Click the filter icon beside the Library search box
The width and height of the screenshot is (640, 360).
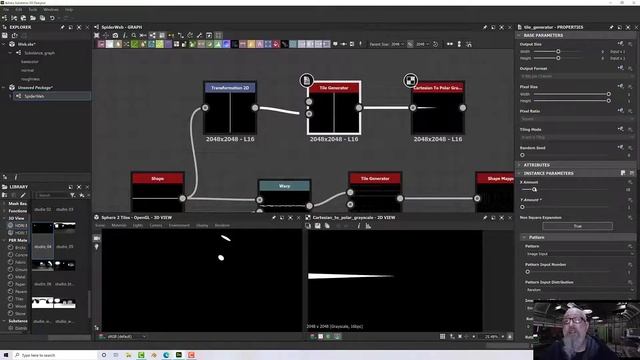click(73, 196)
